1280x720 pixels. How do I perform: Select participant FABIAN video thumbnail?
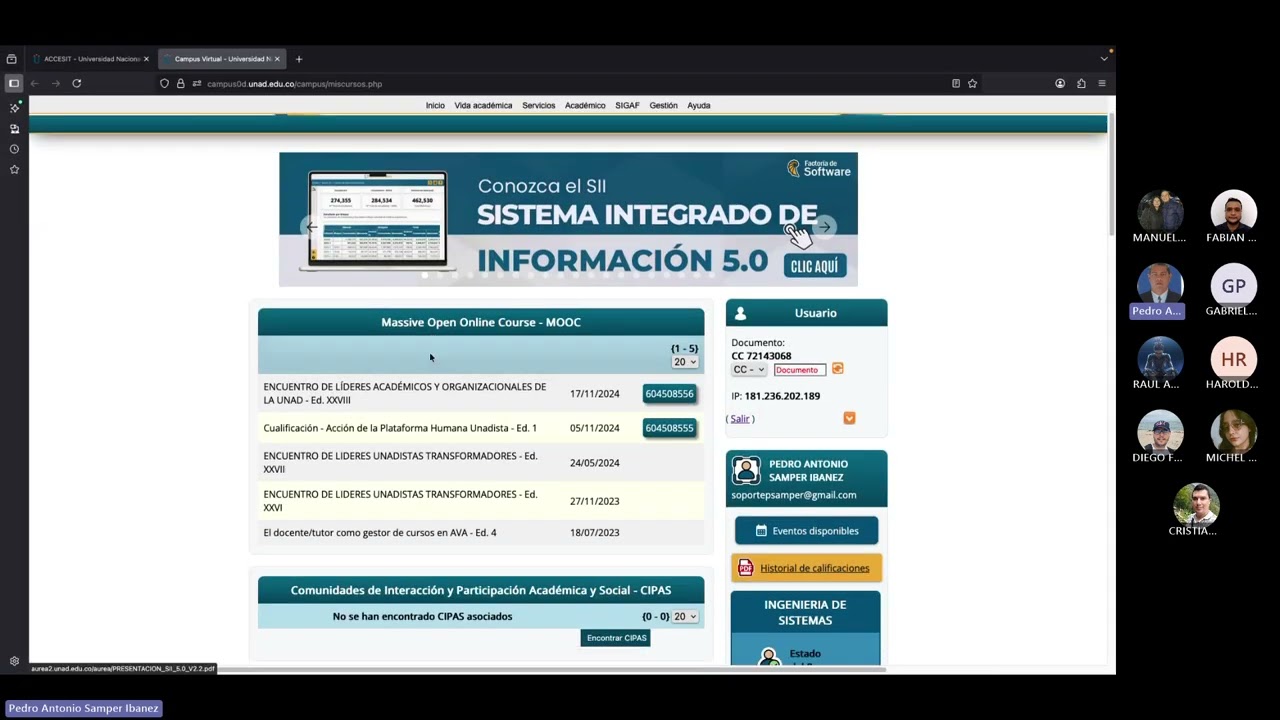point(1233,213)
